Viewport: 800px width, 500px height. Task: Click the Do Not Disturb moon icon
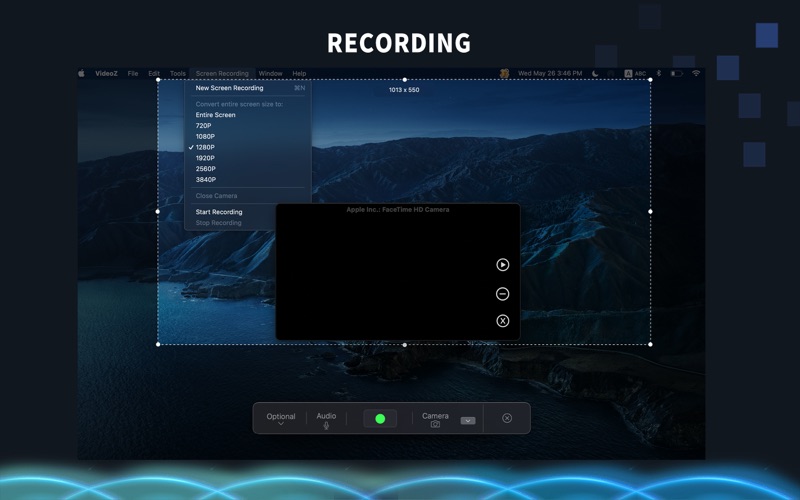(595, 73)
